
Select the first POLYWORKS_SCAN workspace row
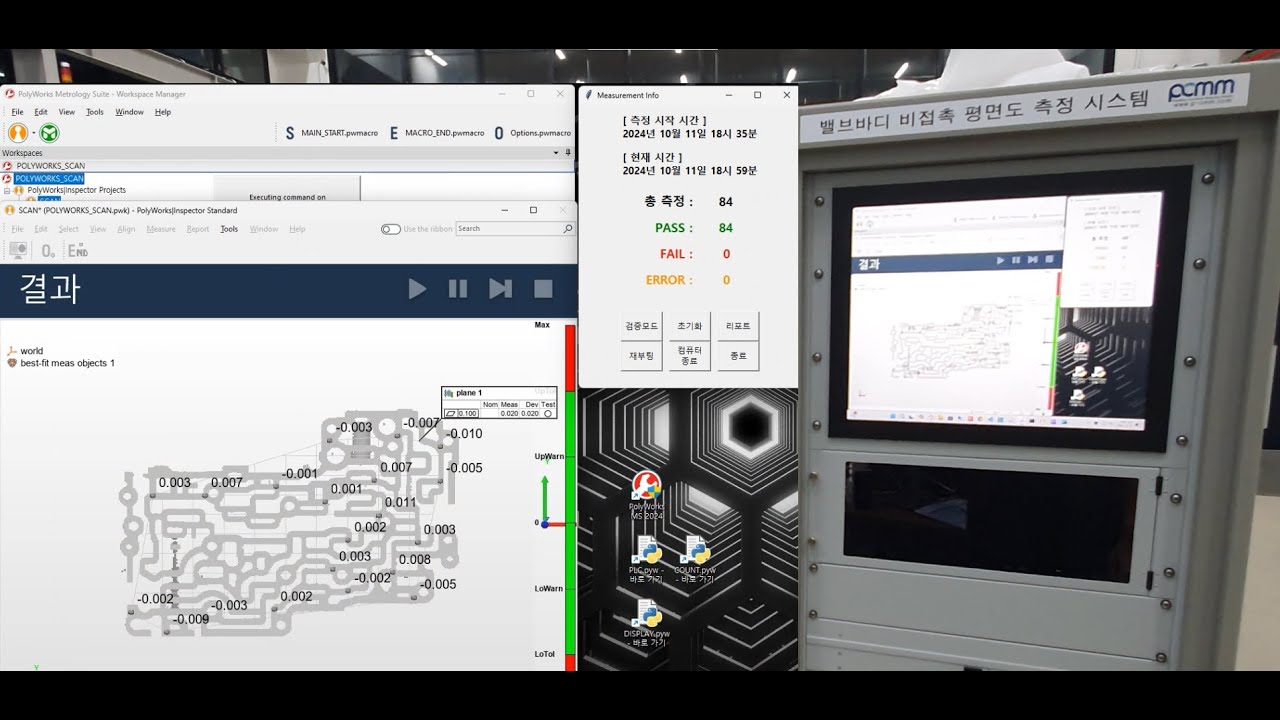[288, 166]
